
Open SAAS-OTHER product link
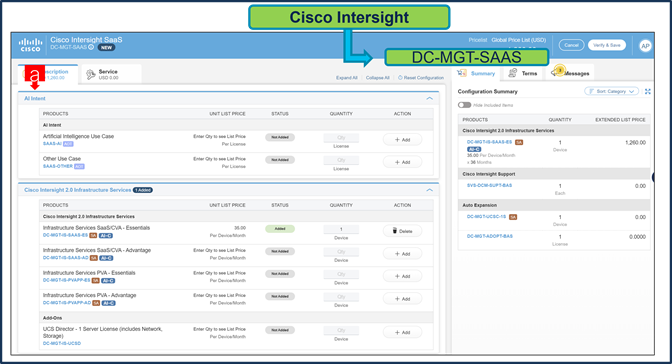(58, 166)
